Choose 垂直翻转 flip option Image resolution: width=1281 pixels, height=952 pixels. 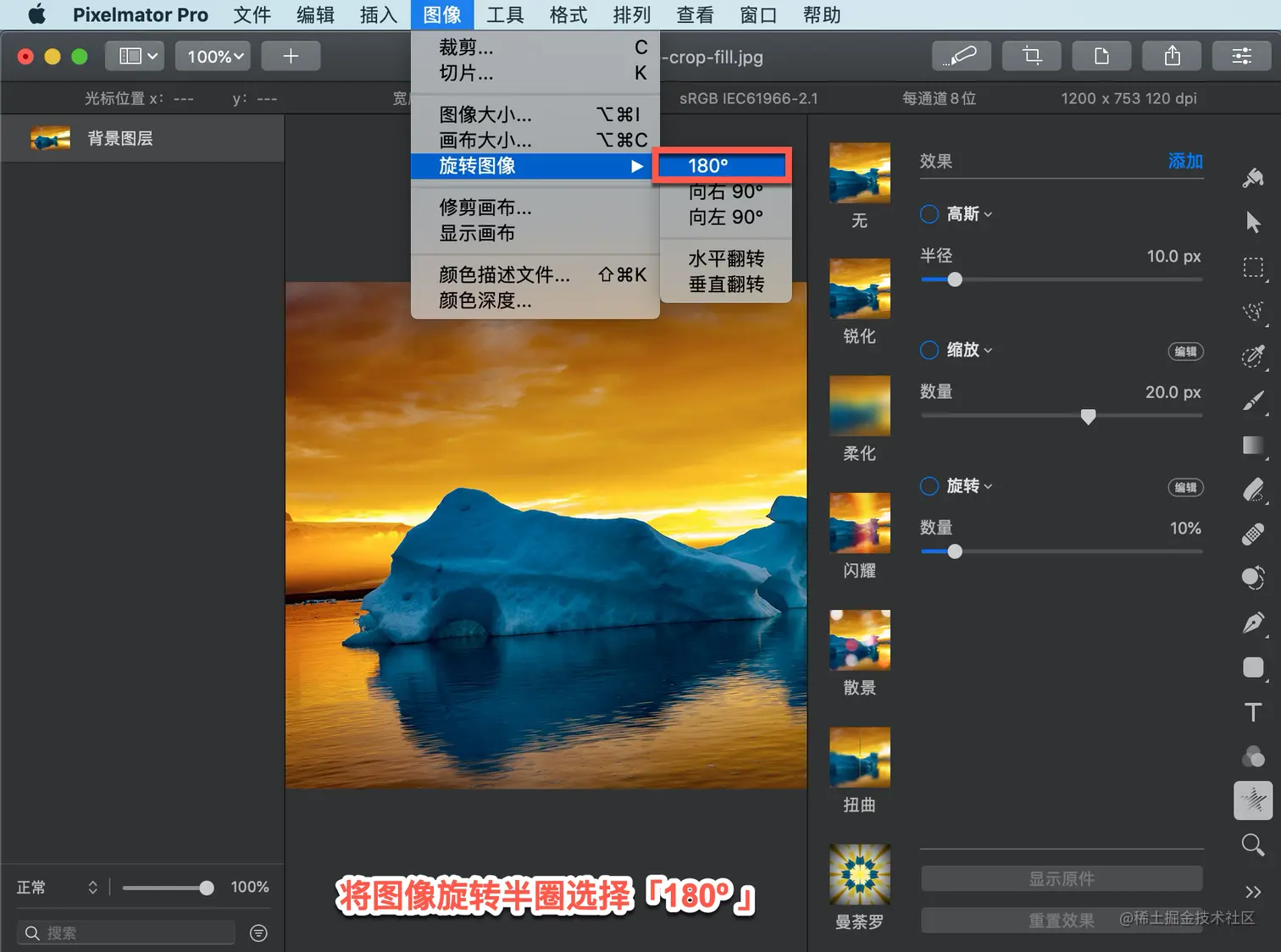point(725,285)
